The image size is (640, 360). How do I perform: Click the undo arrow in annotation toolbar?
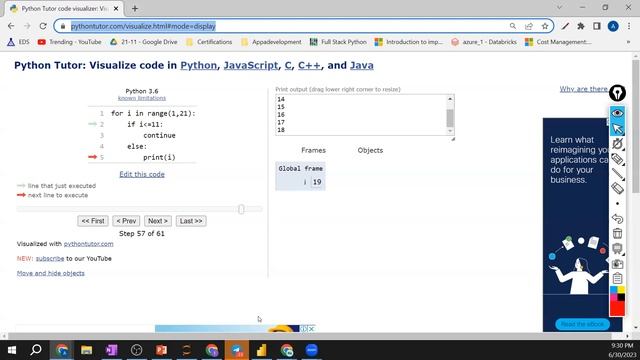point(617,218)
